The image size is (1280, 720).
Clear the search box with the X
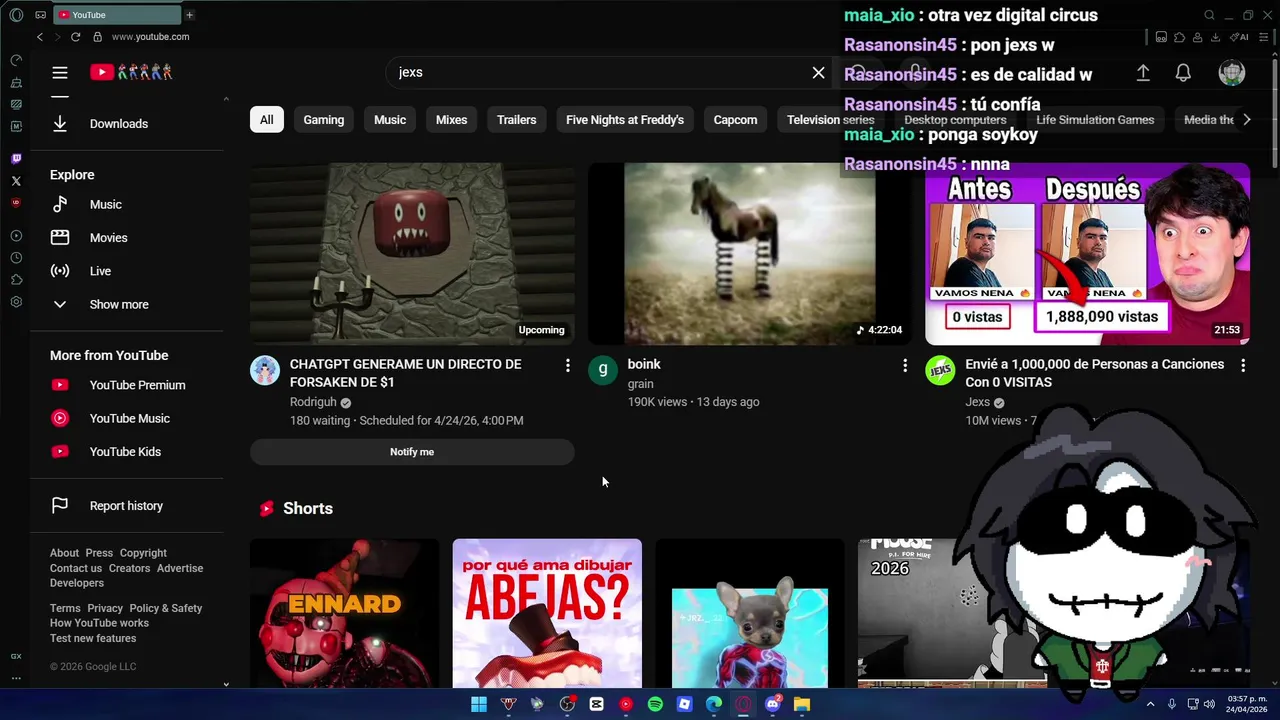coord(818,72)
